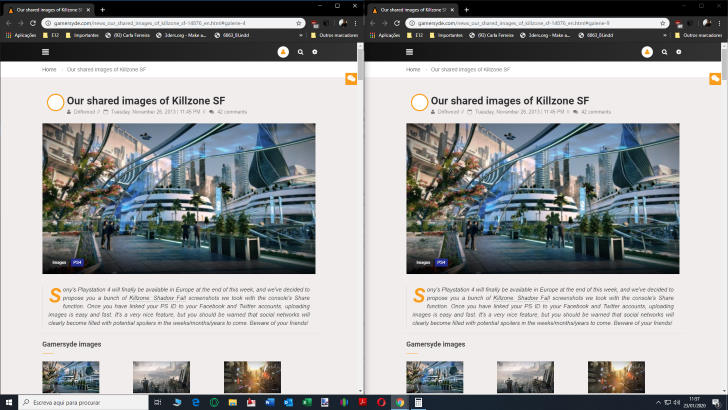728x410 pixels.
Task: Close the Killzone tab in right window
Action: click(x=452, y=9)
